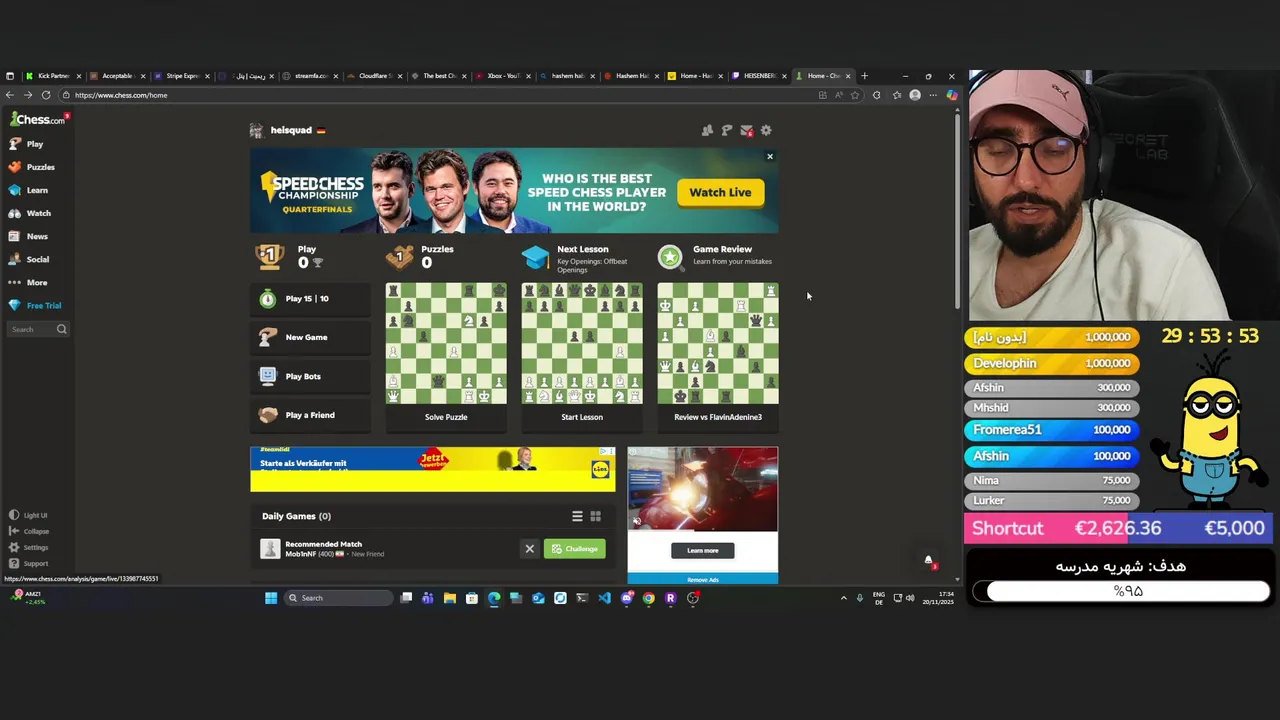Switch to the Kick Partner tab
This screenshot has height=720, width=1280.
[54, 76]
